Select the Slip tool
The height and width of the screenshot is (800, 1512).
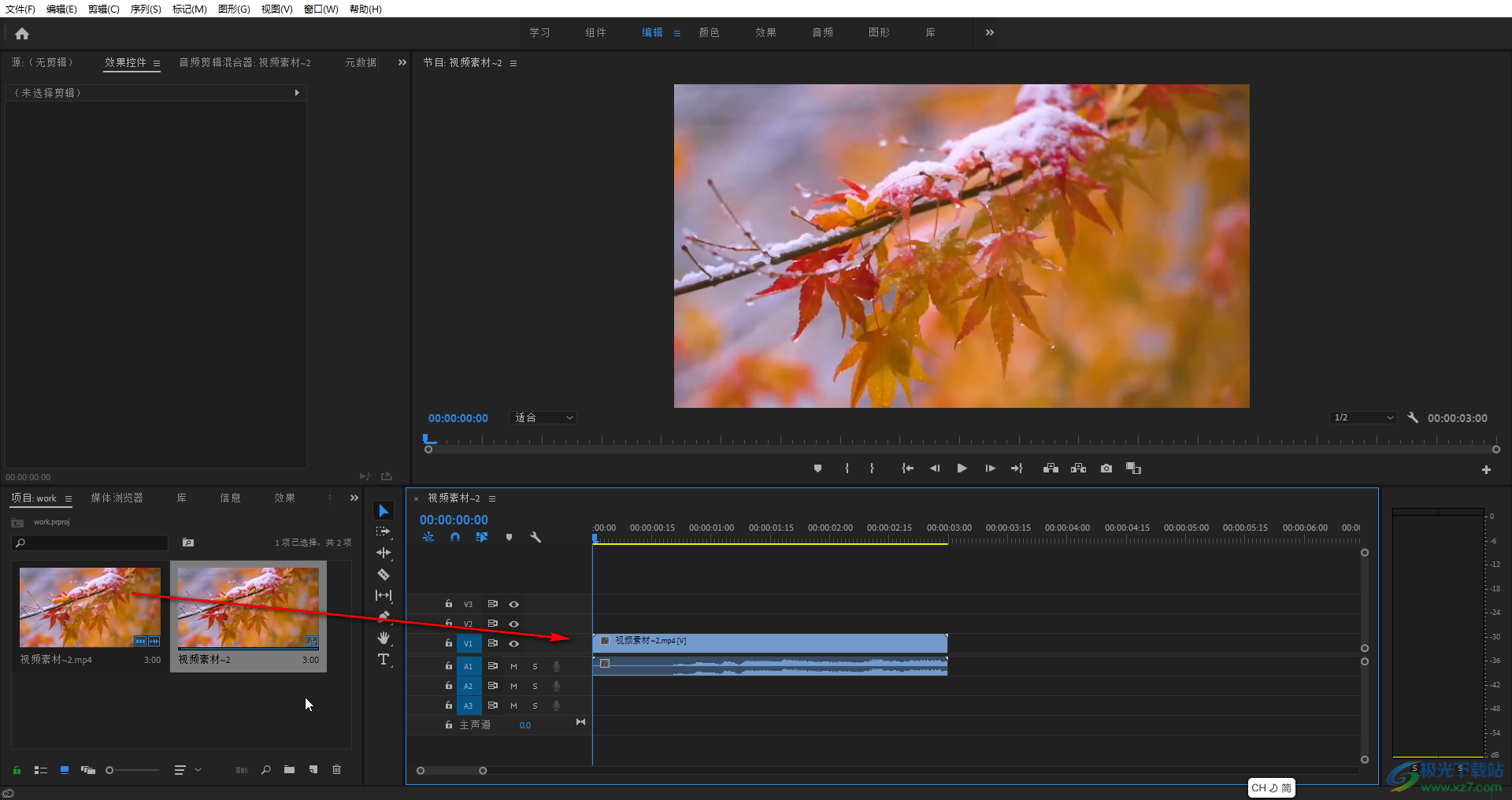click(384, 595)
